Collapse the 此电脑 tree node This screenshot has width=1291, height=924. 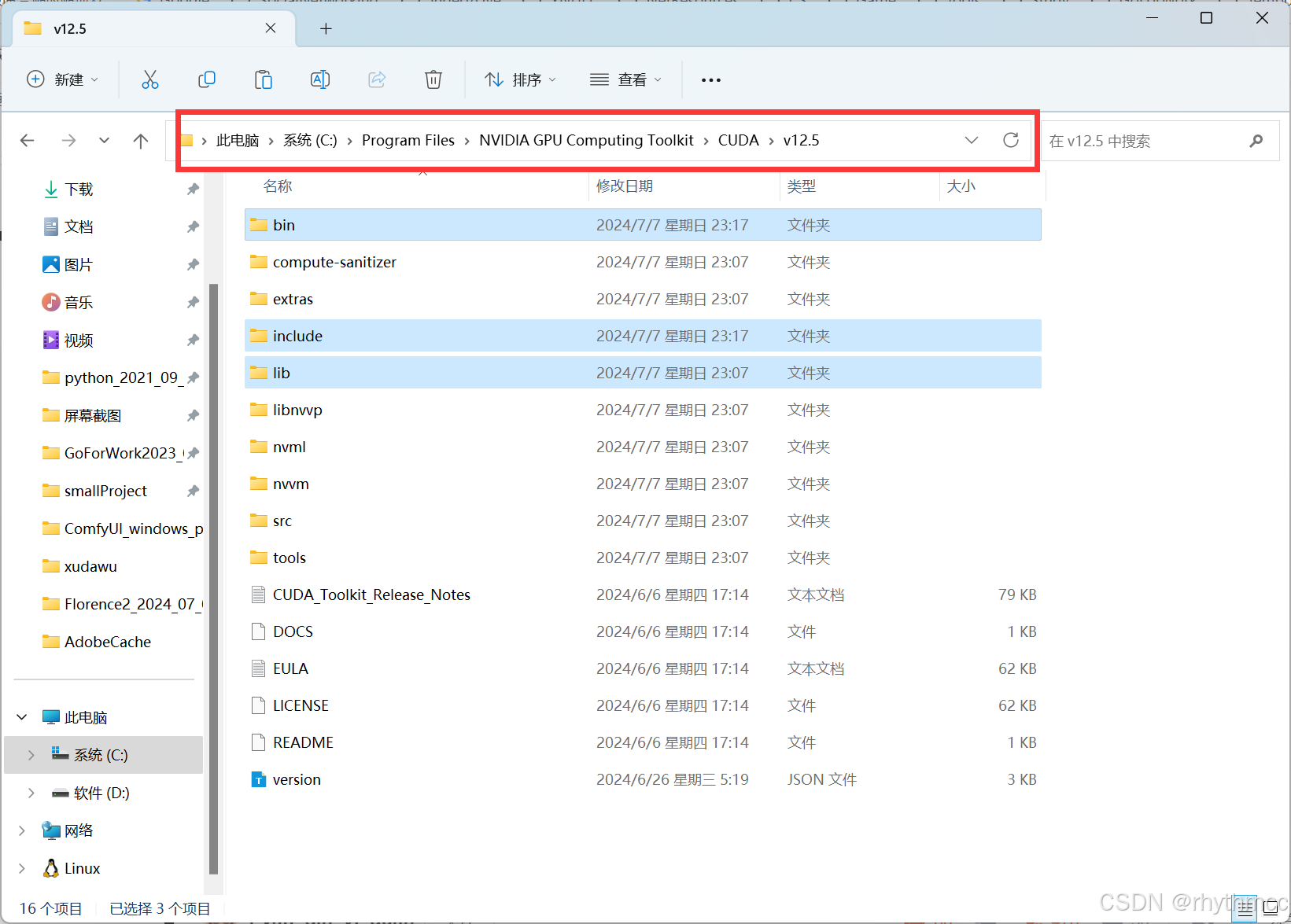pos(22,717)
